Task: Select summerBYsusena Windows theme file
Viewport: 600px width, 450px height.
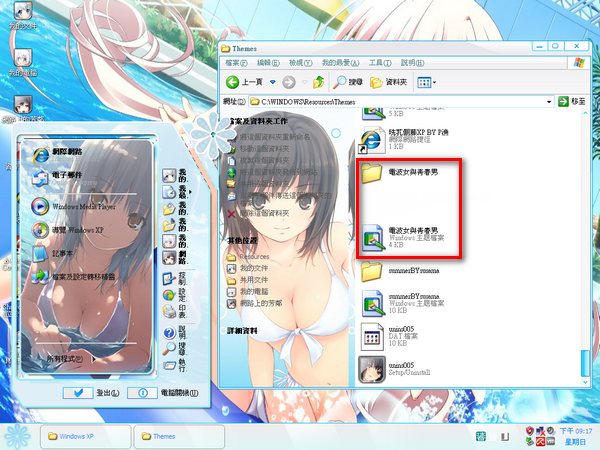Action: pos(403,303)
